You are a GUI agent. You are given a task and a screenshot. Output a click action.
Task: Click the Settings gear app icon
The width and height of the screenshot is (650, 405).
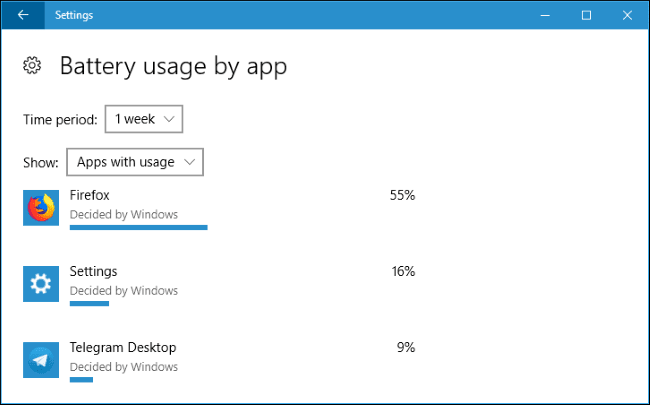41,284
